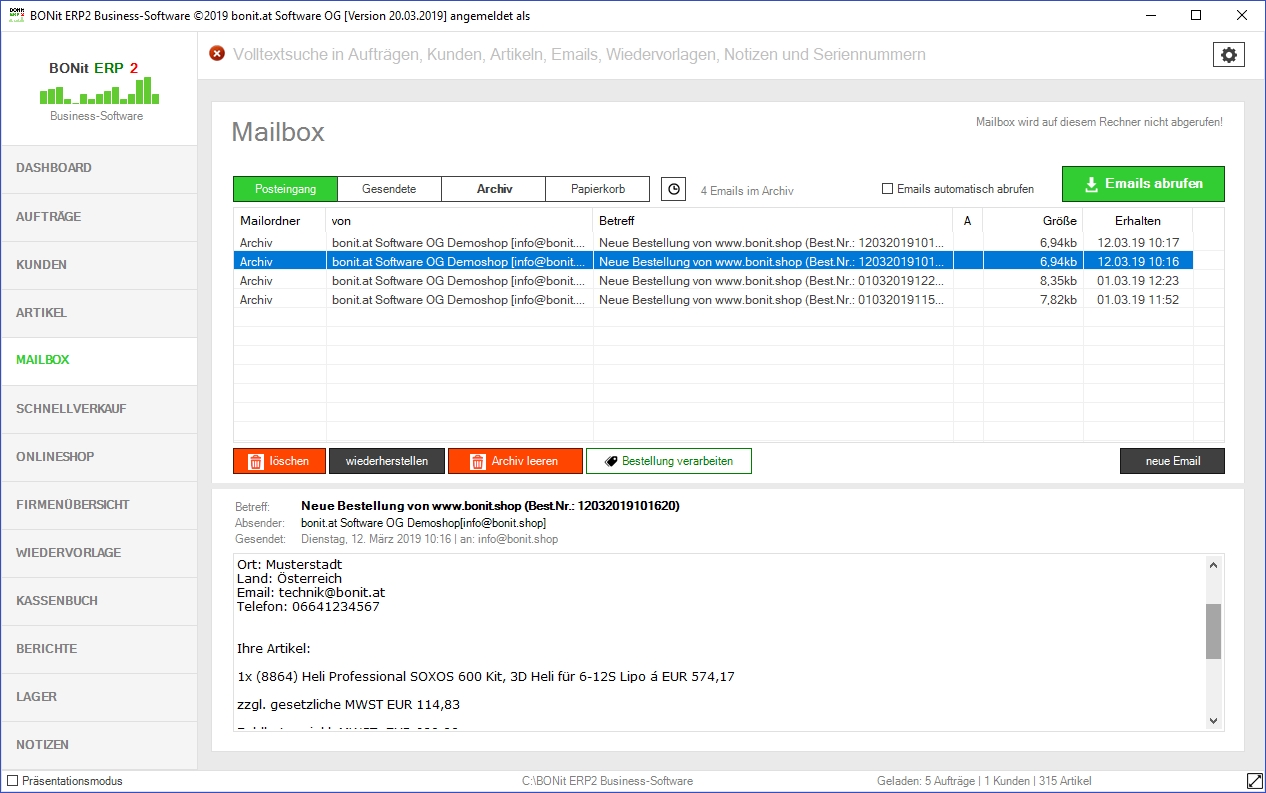Click the 'Ihre Artikel:' line
Image resolution: width=1266 pixels, height=793 pixels.
[274, 648]
